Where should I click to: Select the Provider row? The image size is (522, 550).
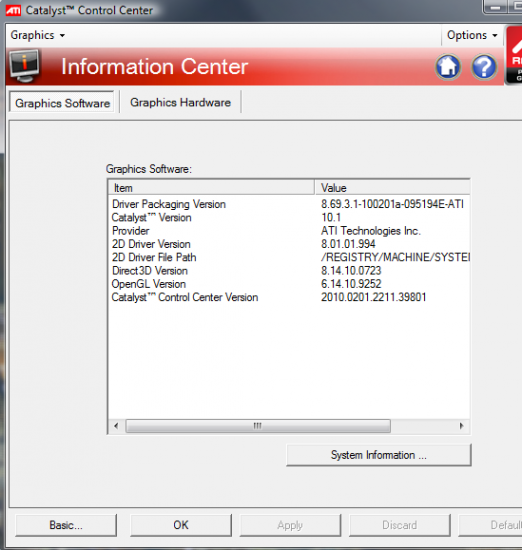click(289, 231)
